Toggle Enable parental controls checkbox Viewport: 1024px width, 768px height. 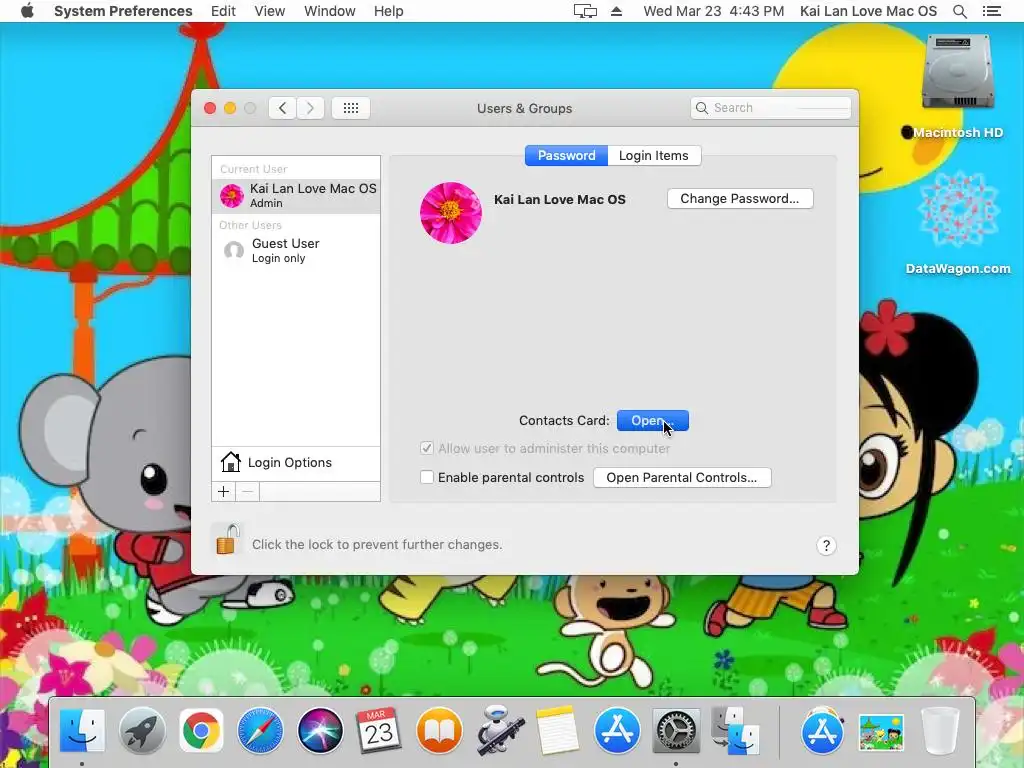[426, 477]
